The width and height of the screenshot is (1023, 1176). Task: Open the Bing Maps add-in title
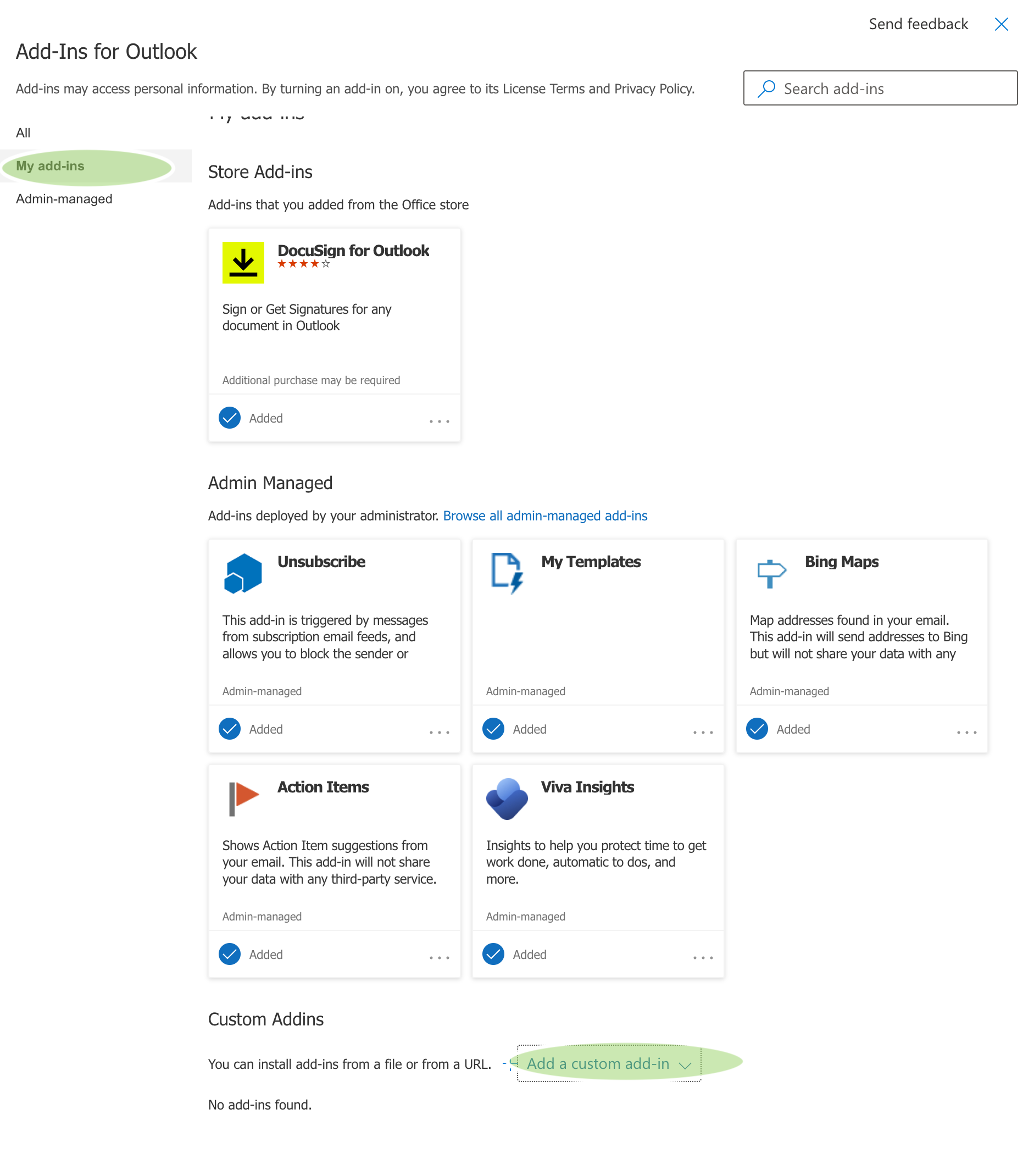[x=842, y=562]
